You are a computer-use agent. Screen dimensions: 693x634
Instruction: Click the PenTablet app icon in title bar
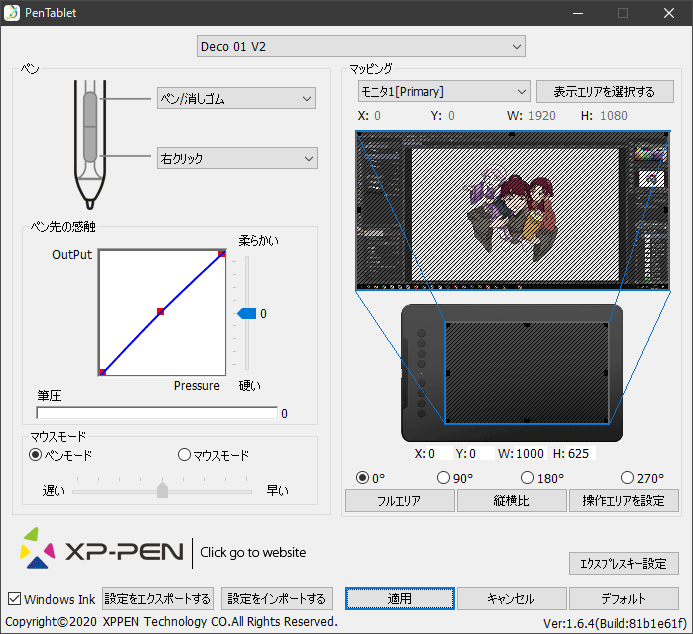(12, 12)
